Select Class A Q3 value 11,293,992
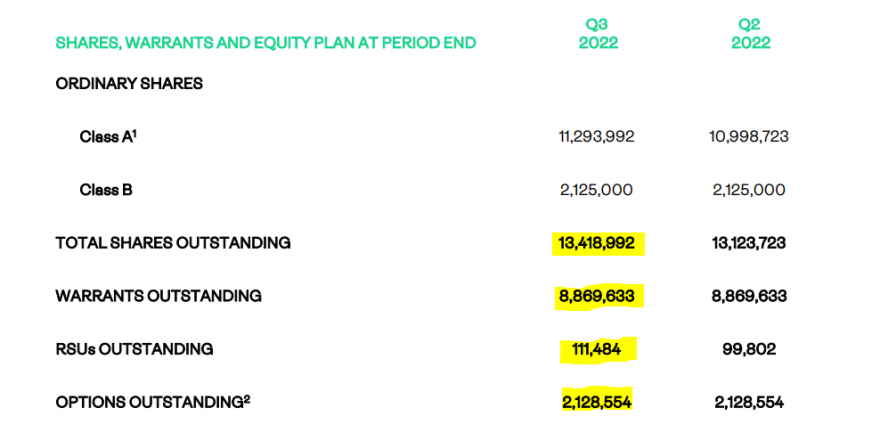The width and height of the screenshot is (880, 441). [596, 137]
